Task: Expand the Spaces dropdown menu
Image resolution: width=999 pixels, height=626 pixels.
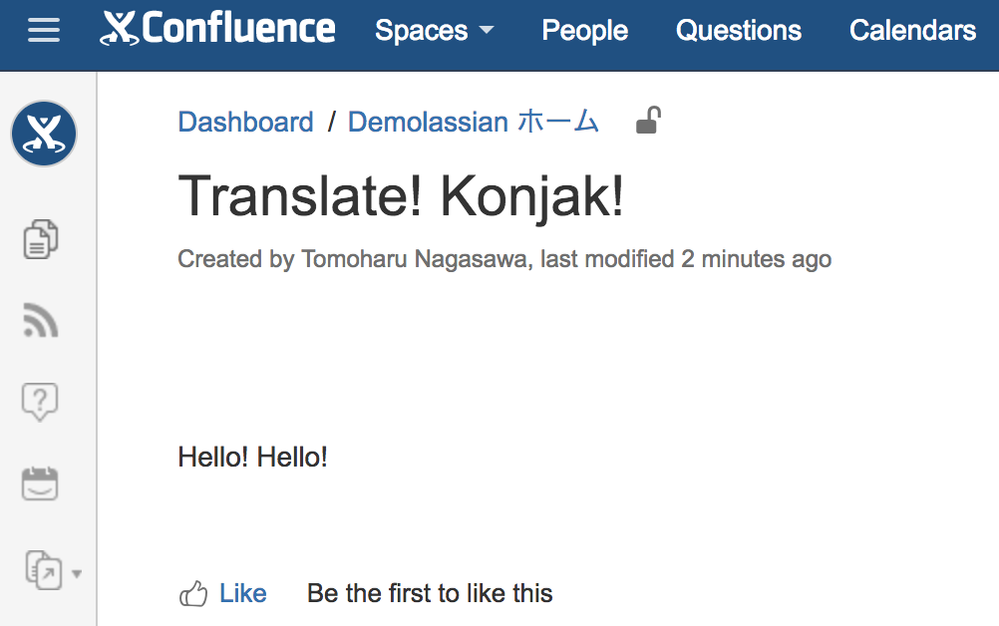Action: [x=434, y=31]
